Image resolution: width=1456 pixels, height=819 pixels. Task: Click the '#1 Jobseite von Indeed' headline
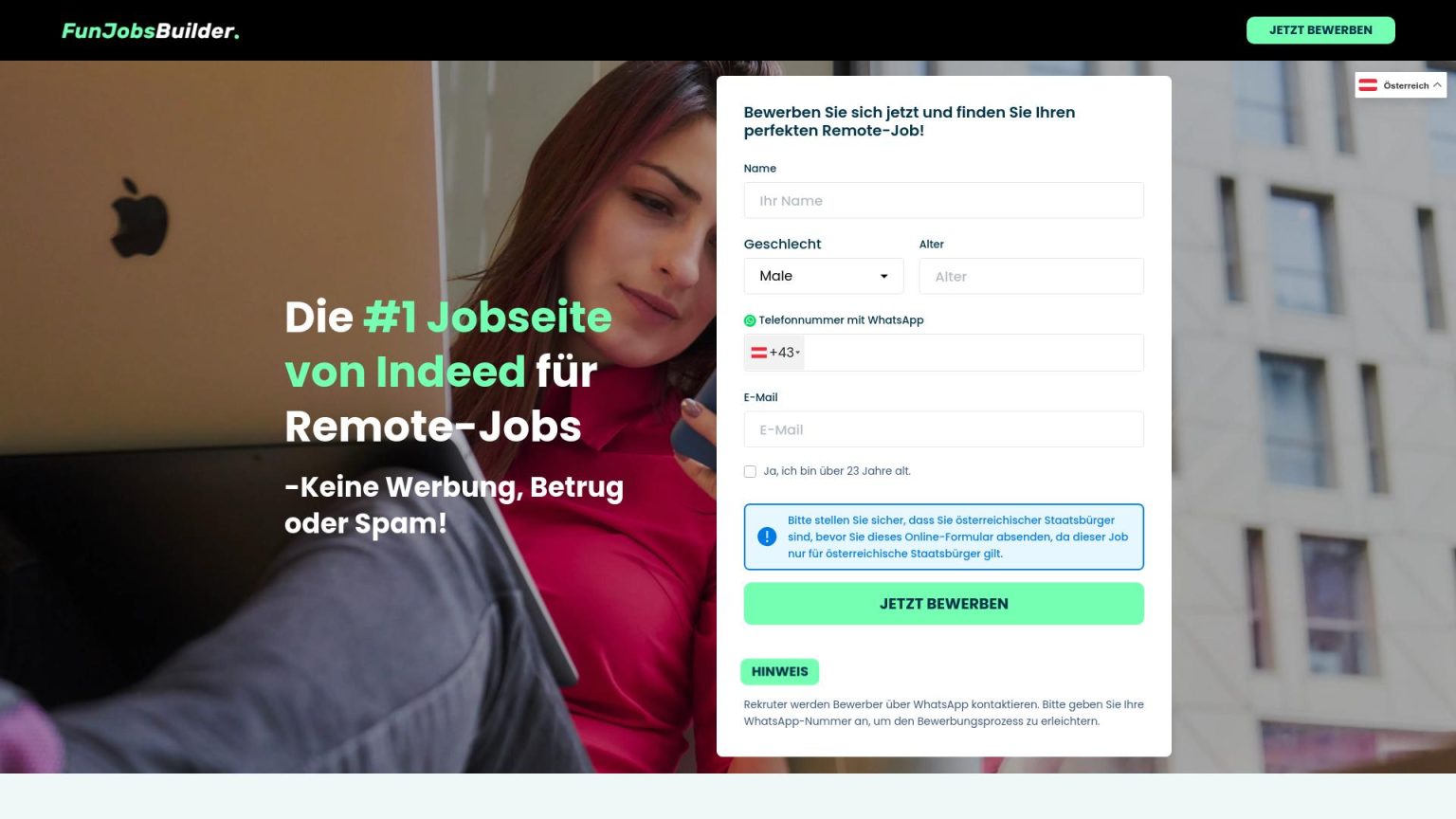click(448, 344)
